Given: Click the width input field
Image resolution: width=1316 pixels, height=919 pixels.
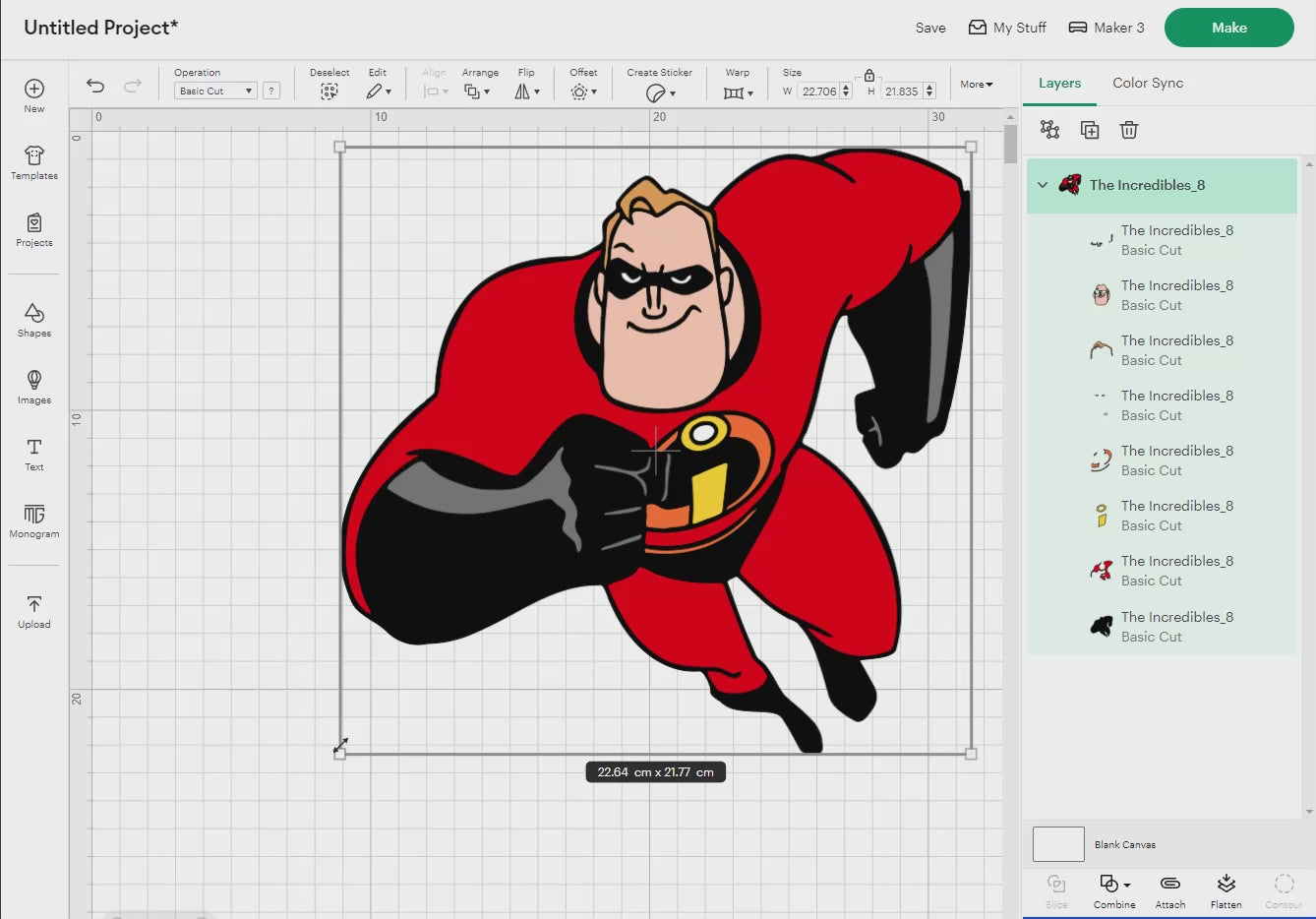Looking at the screenshot, I should pyautogui.click(x=818, y=92).
